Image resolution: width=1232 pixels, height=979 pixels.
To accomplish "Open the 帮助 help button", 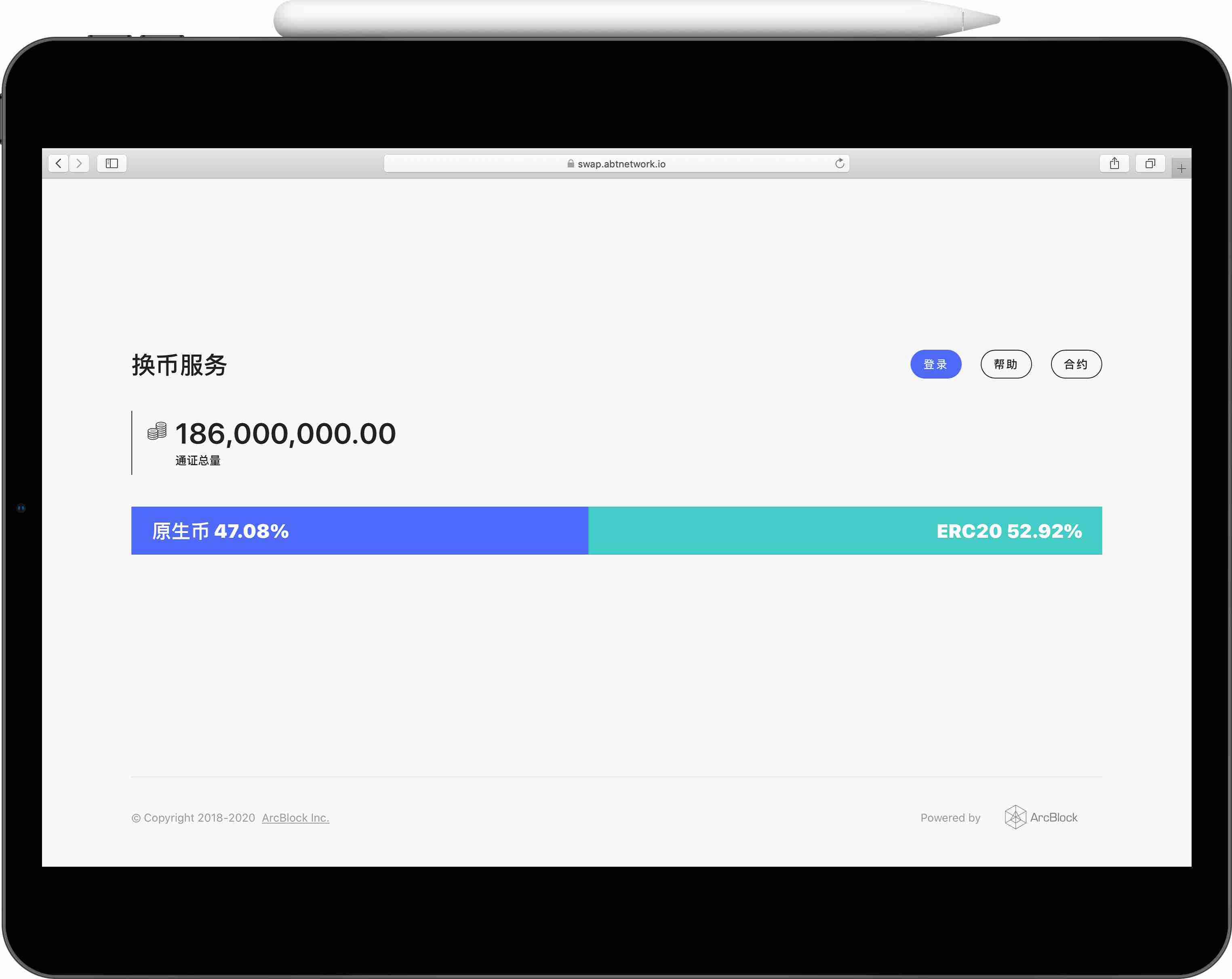I will (1006, 364).
